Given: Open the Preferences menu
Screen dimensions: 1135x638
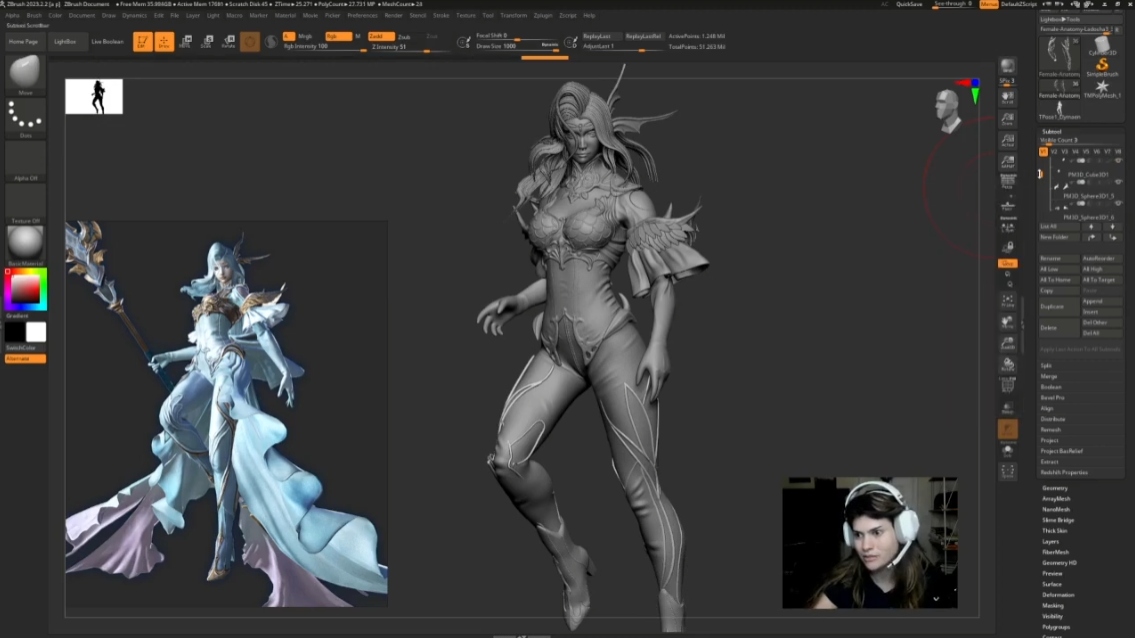Looking at the screenshot, I should tap(362, 15).
